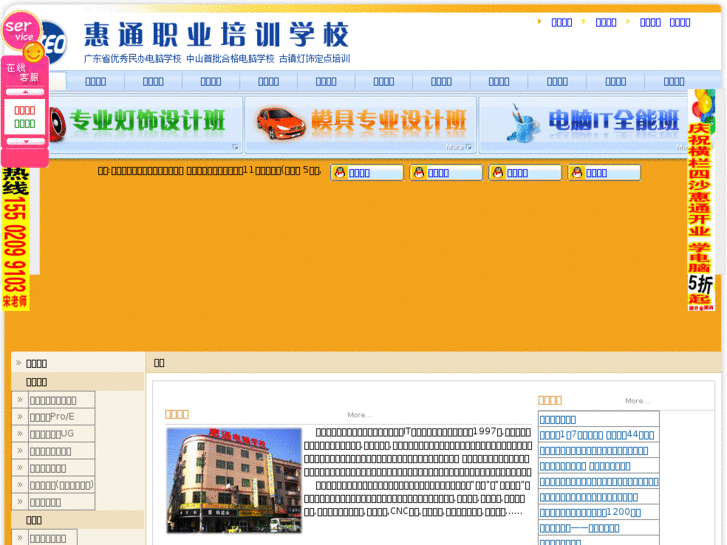Open the sidebar course with parentheses

(62, 485)
